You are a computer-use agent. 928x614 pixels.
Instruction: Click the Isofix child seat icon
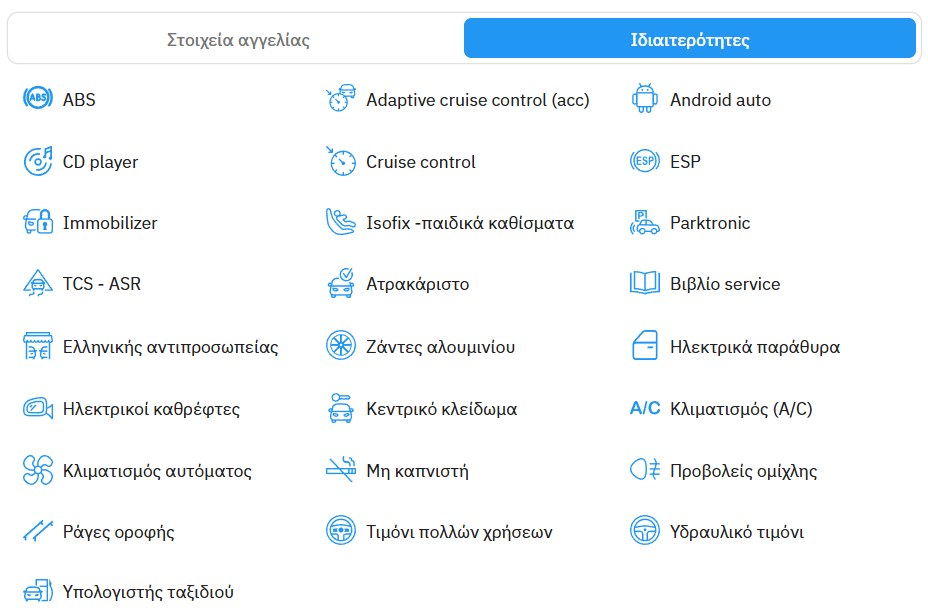(x=341, y=223)
